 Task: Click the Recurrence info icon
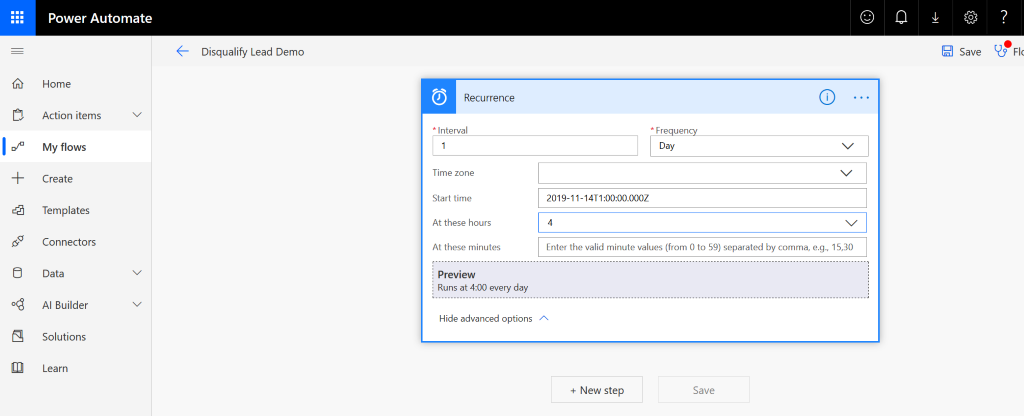(x=827, y=97)
